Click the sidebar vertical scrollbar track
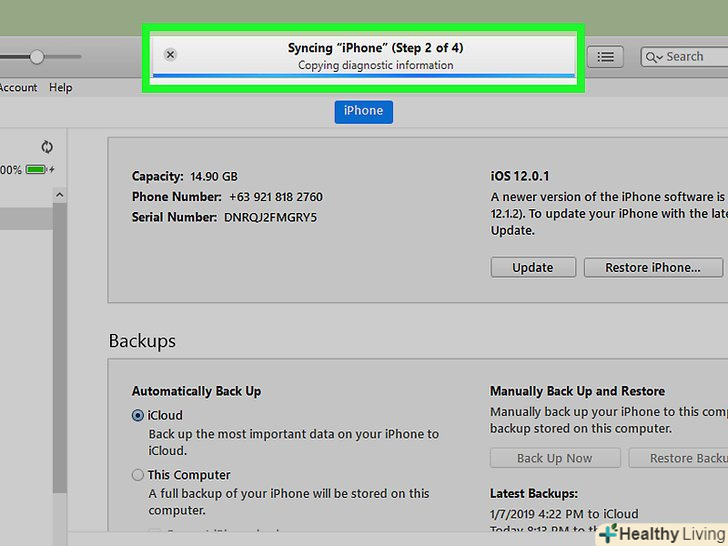This screenshot has width=728, height=546. point(59,348)
